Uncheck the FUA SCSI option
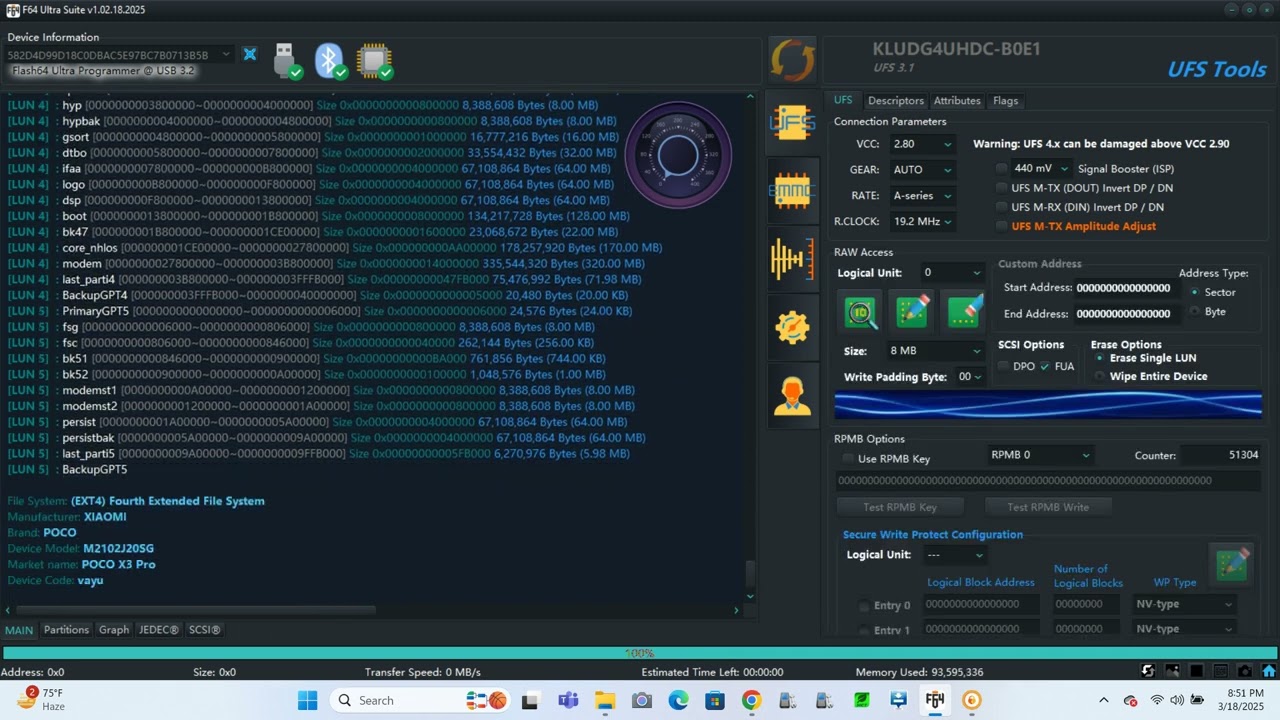Viewport: 1280px width, 720px height. coord(1045,366)
